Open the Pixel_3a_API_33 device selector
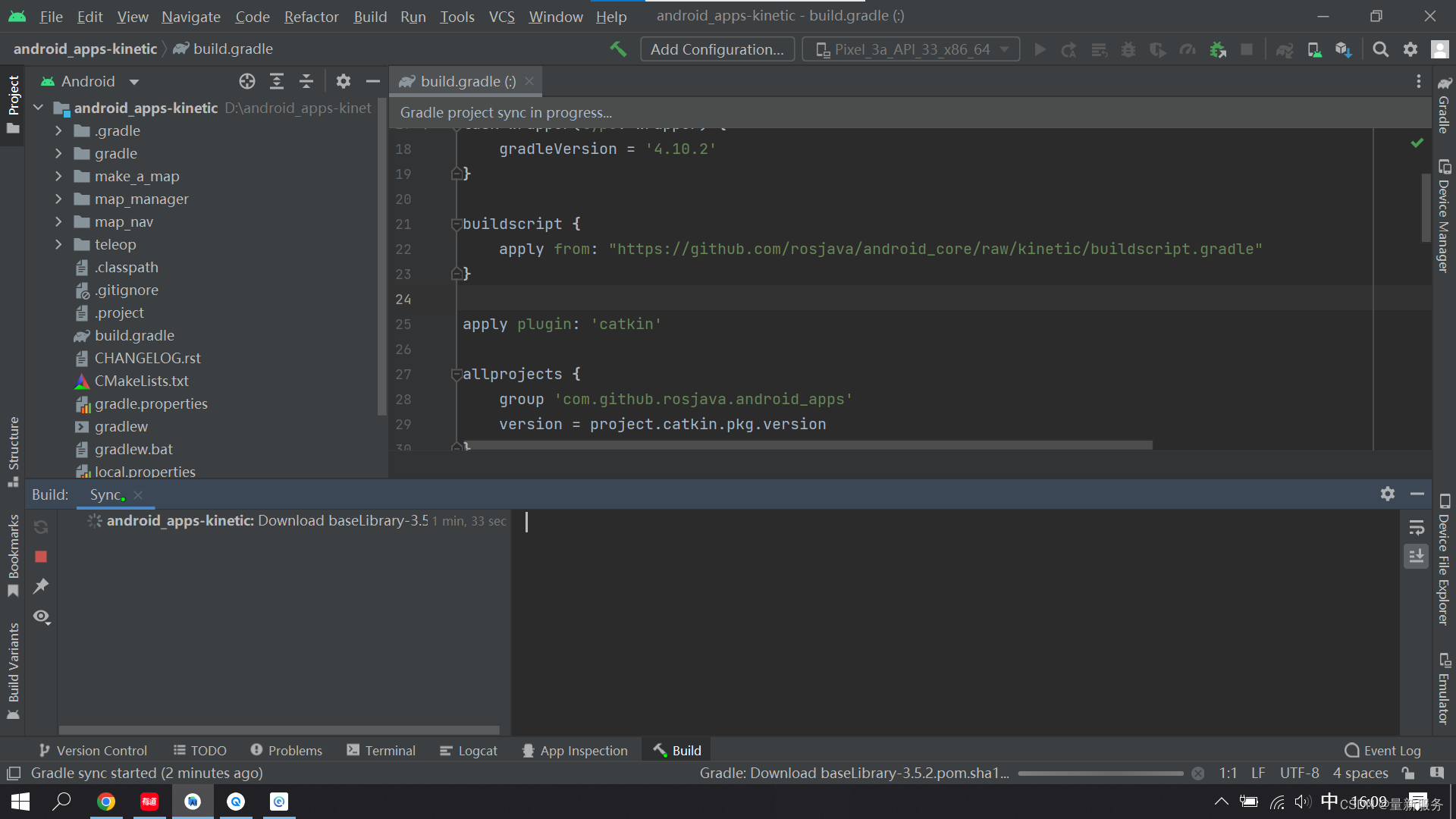 910,49
